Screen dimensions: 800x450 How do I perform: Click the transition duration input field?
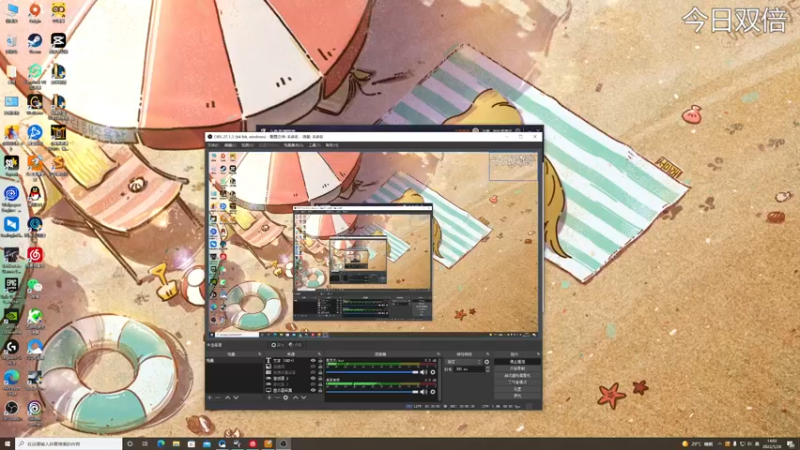click(x=469, y=369)
